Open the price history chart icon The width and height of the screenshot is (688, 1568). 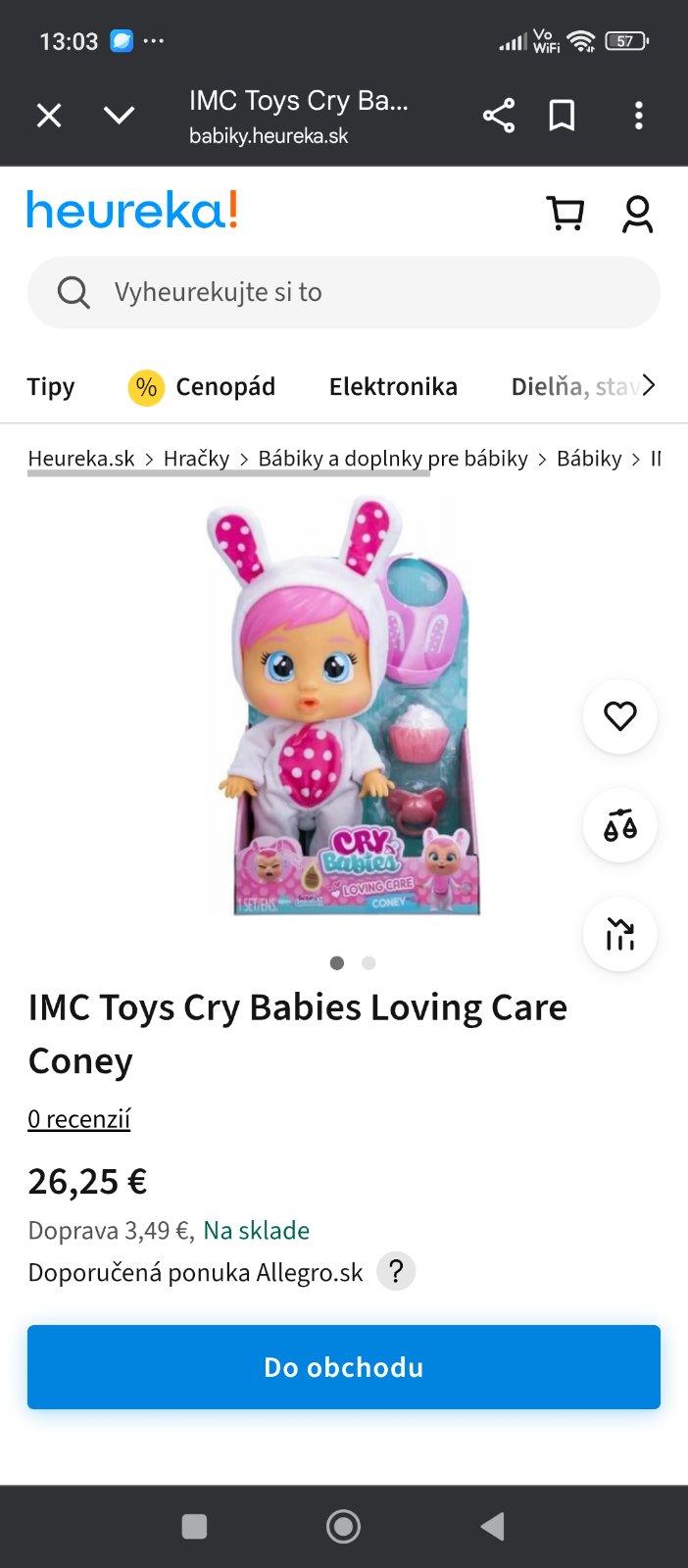619,934
